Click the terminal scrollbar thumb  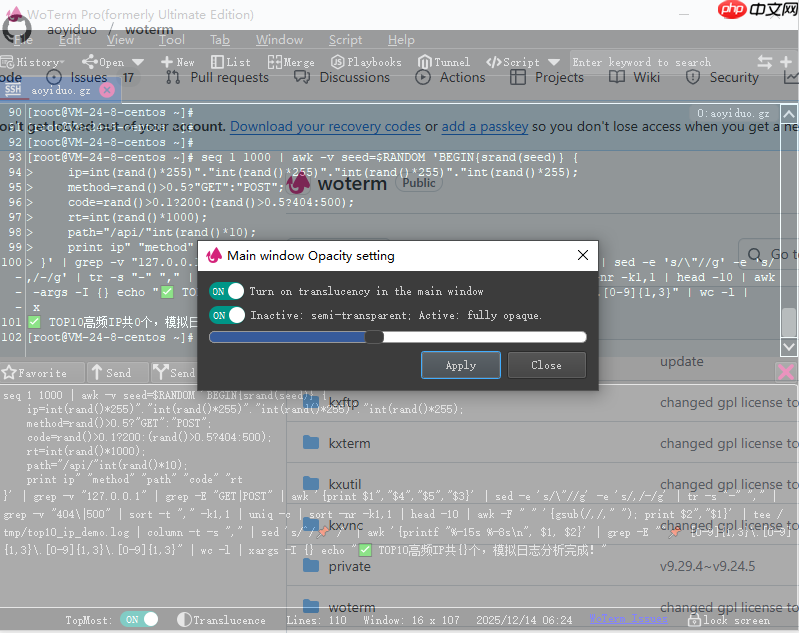tap(788, 323)
